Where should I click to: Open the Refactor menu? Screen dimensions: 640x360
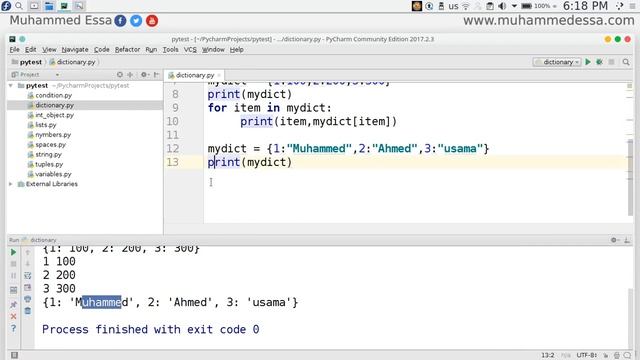pyautogui.click(x=127, y=49)
